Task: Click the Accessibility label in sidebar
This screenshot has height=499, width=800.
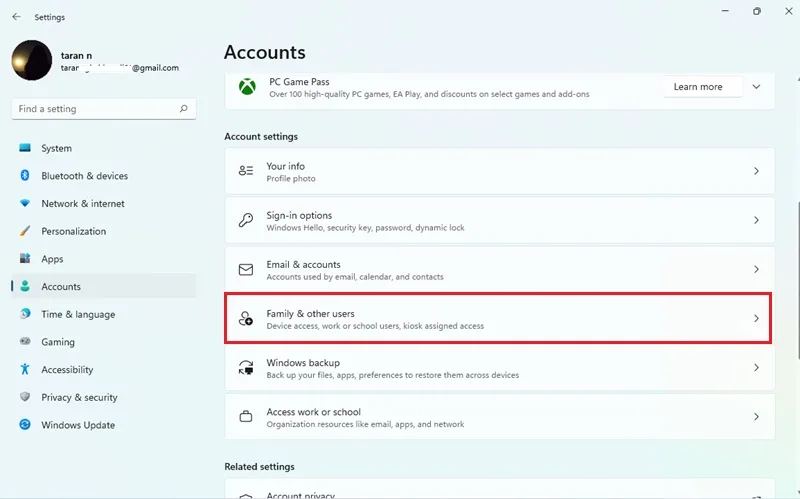Action: coord(67,369)
